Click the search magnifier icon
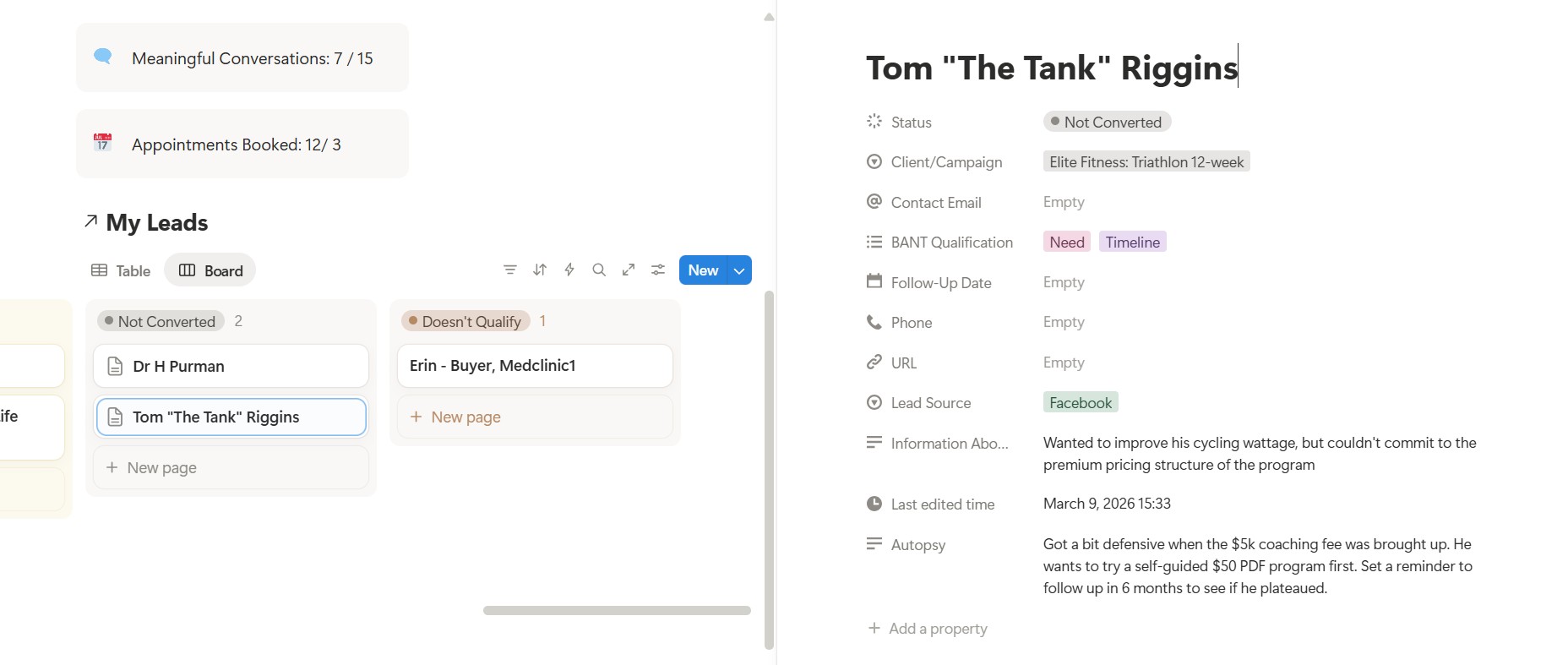The width and height of the screenshot is (1568, 665). (x=599, y=270)
